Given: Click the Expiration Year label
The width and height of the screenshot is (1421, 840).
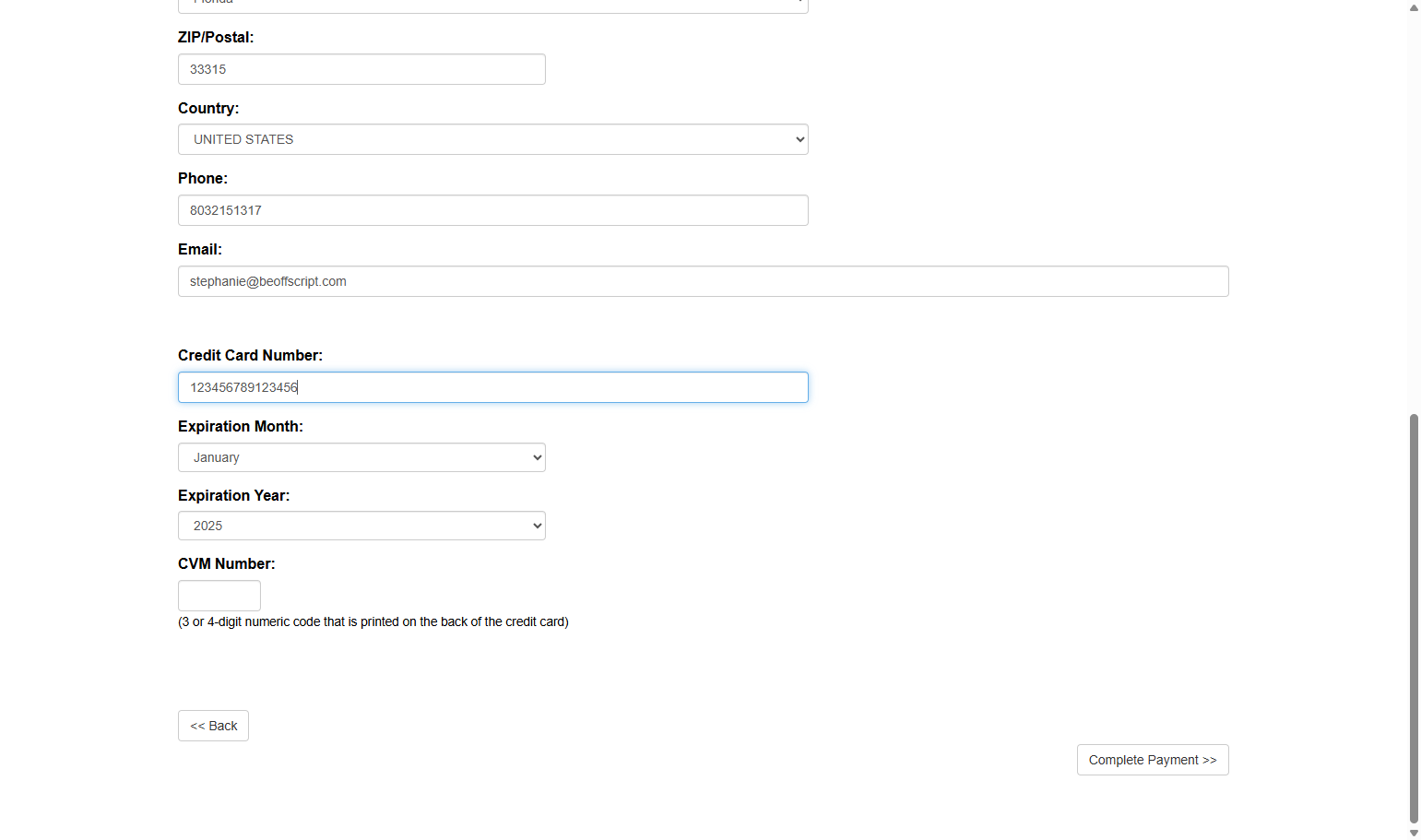Looking at the screenshot, I should (233, 495).
